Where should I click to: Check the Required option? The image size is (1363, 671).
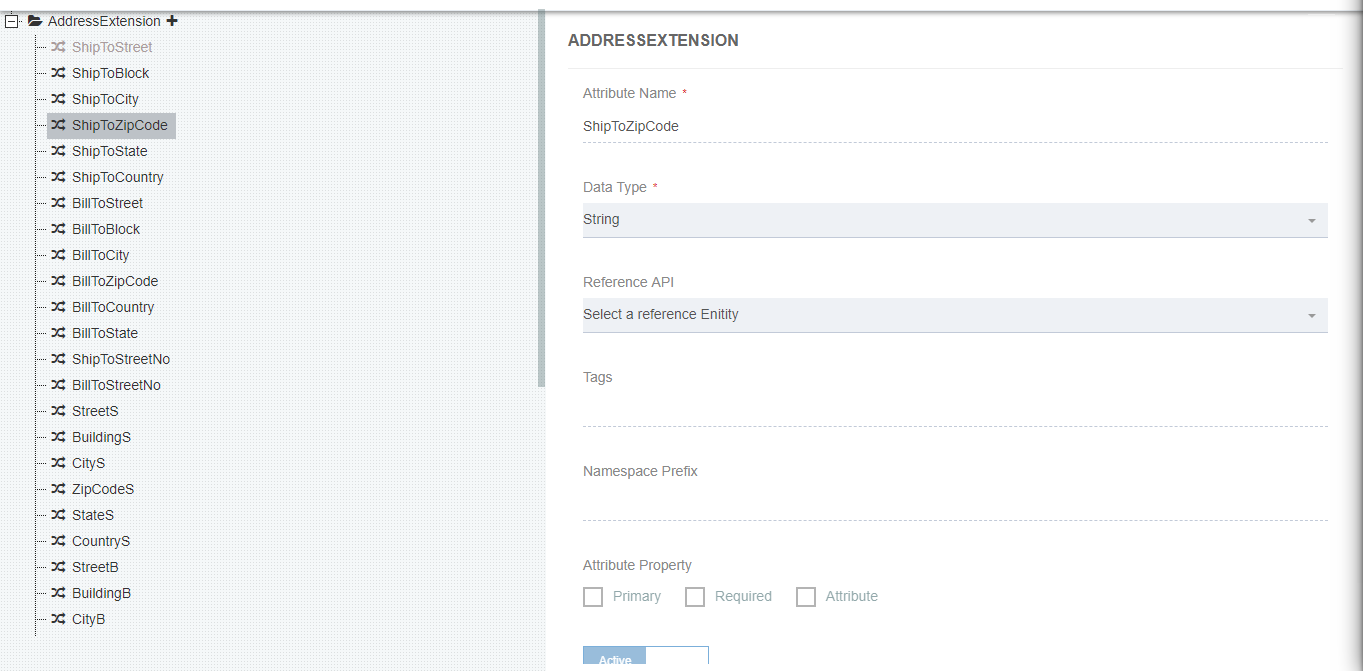[695, 596]
